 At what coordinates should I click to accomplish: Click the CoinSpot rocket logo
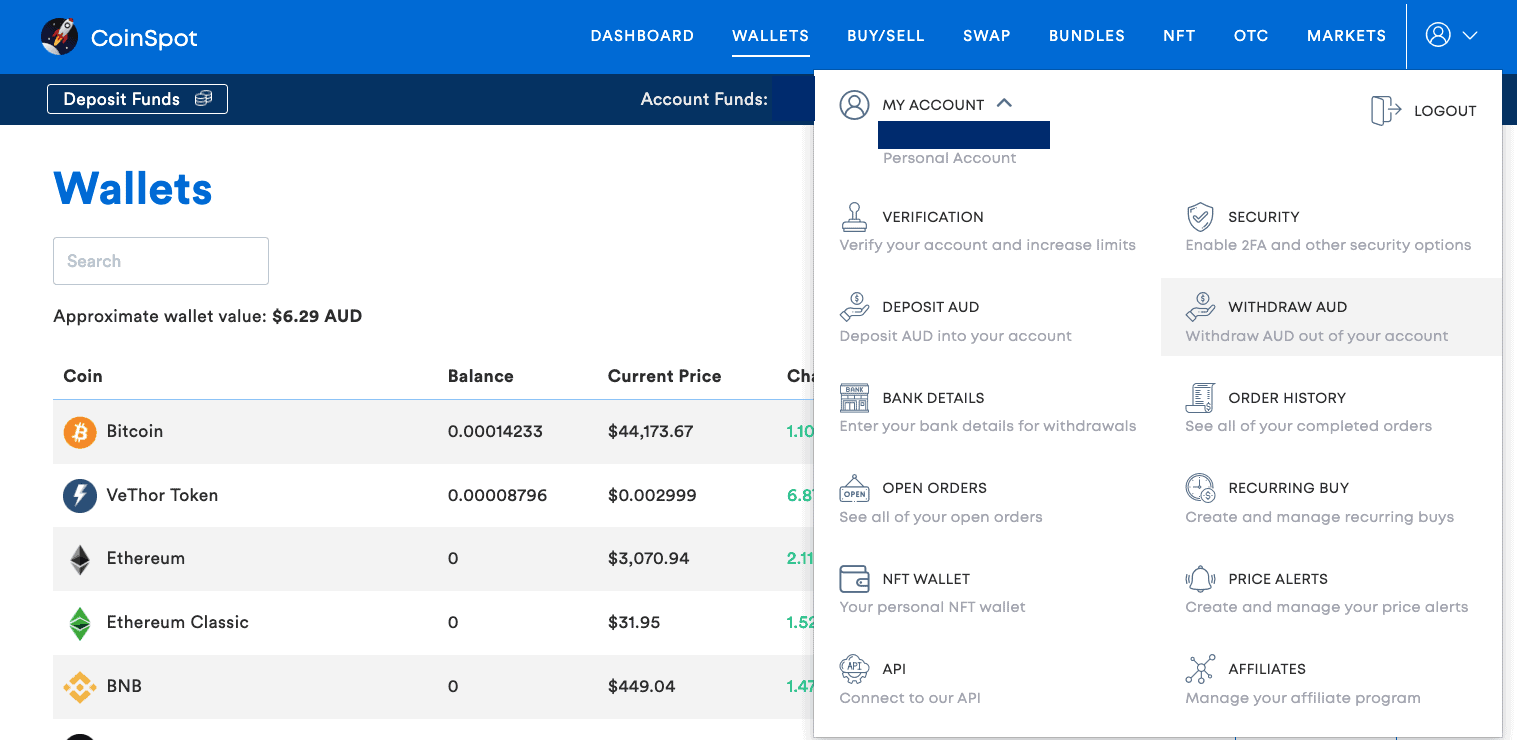pyautogui.click(x=60, y=36)
